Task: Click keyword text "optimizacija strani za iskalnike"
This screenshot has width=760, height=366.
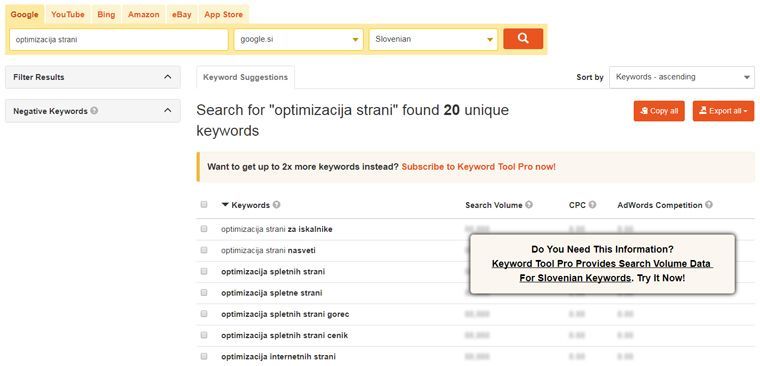Action: pyautogui.click(x=277, y=229)
